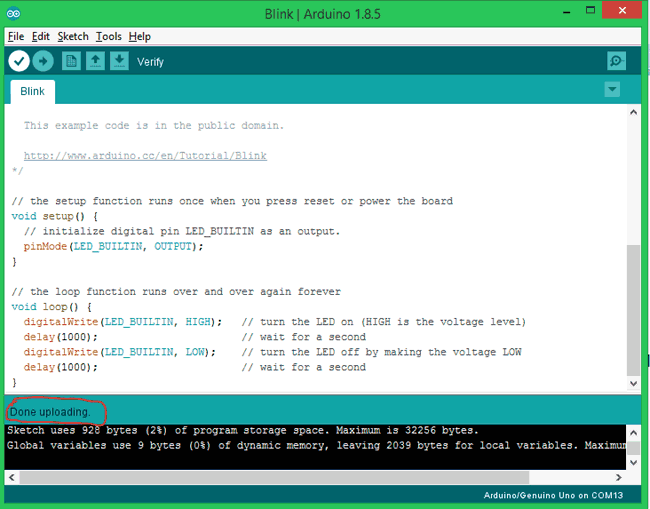The height and width of the screenshot is (509, 650).
Task: Click the 'initialize digital pin LED_BUILTIN' comment
Action: pos(182,231)
